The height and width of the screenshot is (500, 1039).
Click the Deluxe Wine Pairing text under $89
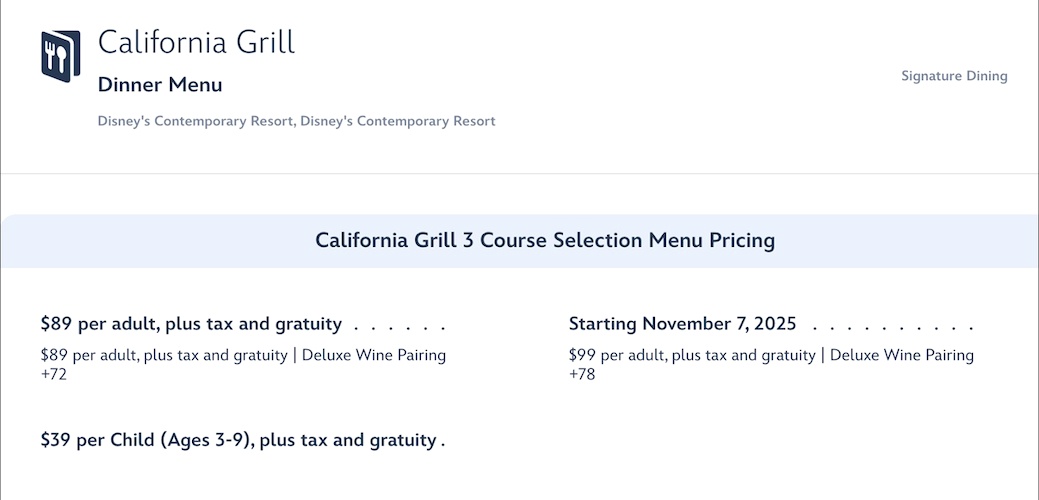click(374, 355)
